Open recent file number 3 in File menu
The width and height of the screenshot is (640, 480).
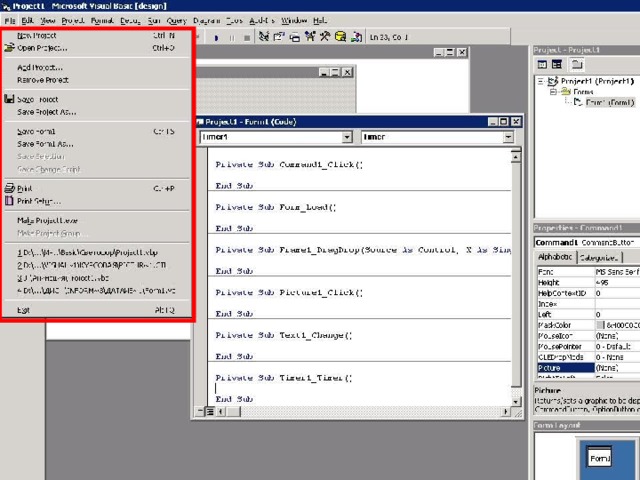(96, 278)
